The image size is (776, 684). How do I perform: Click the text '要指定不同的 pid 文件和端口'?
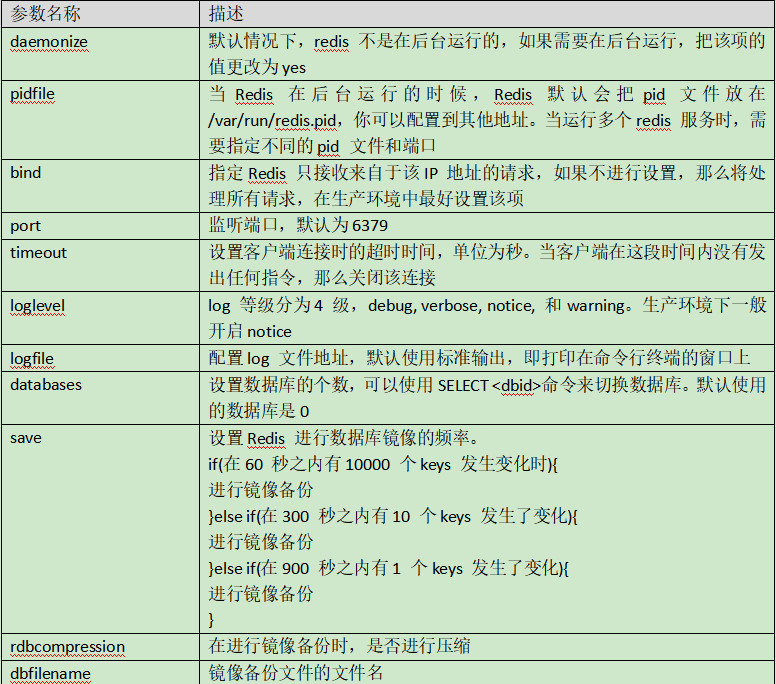click(x=322, y=146)
